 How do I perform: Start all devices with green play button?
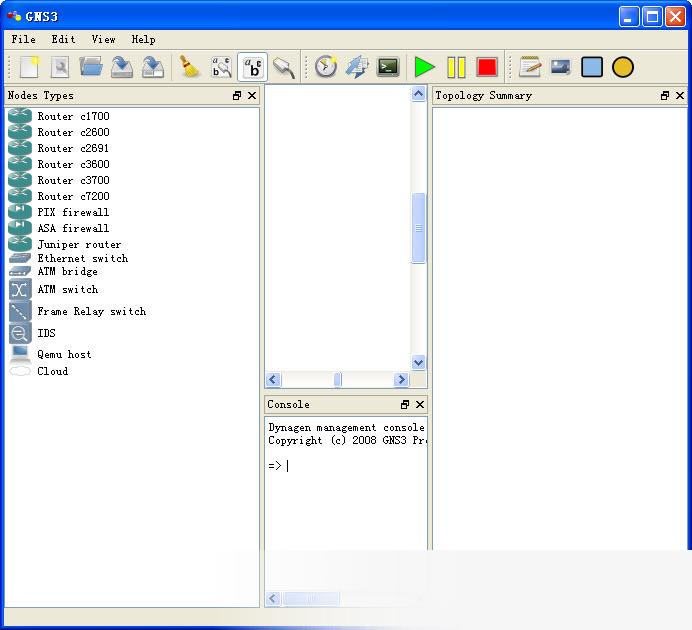click(425, 68)
